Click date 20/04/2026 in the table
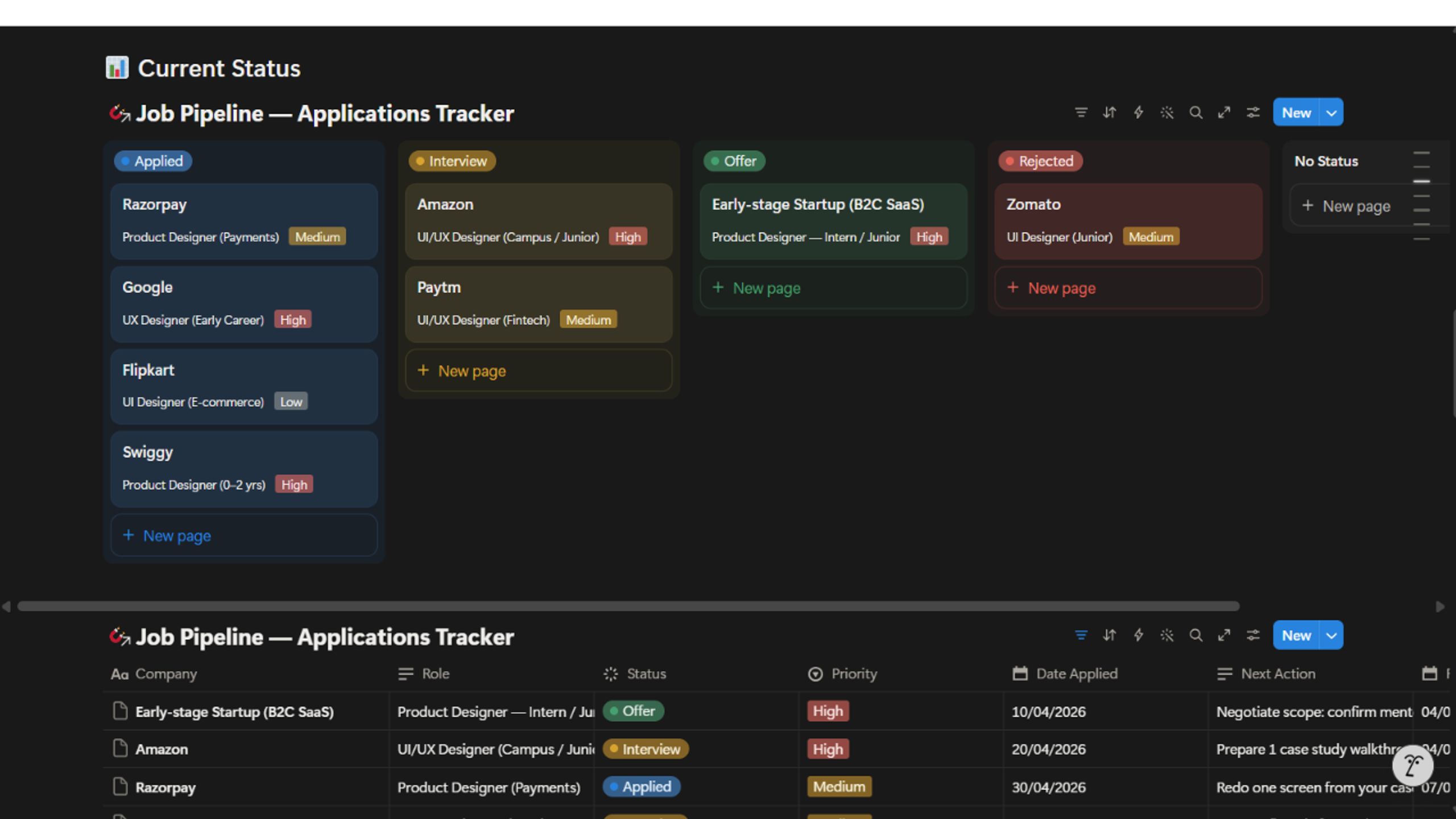1456x819 pixels. pyautogui.click(x=1049, y=749)
